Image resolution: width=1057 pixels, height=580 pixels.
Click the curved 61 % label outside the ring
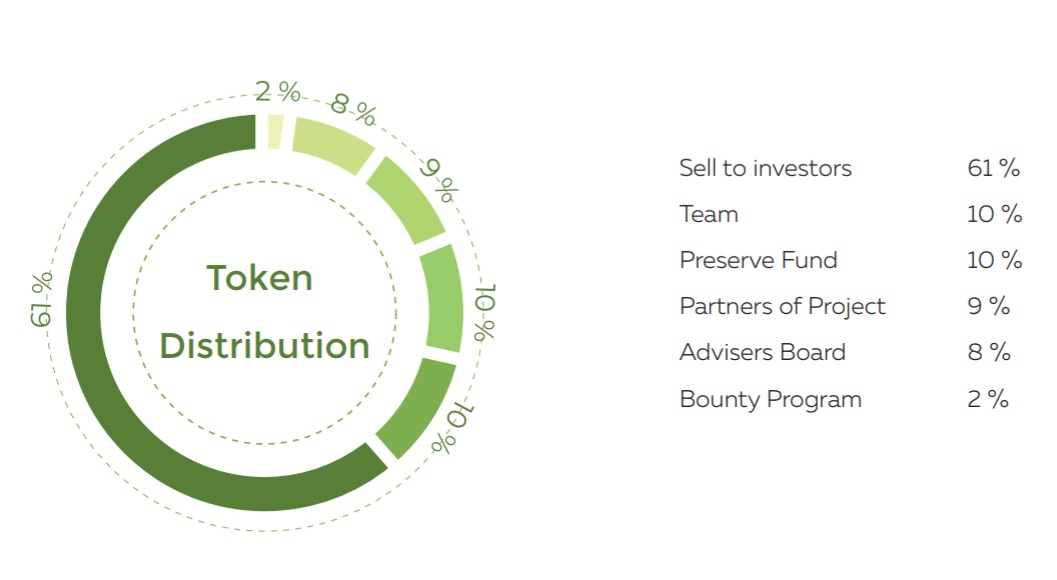[x=42, y=300]
